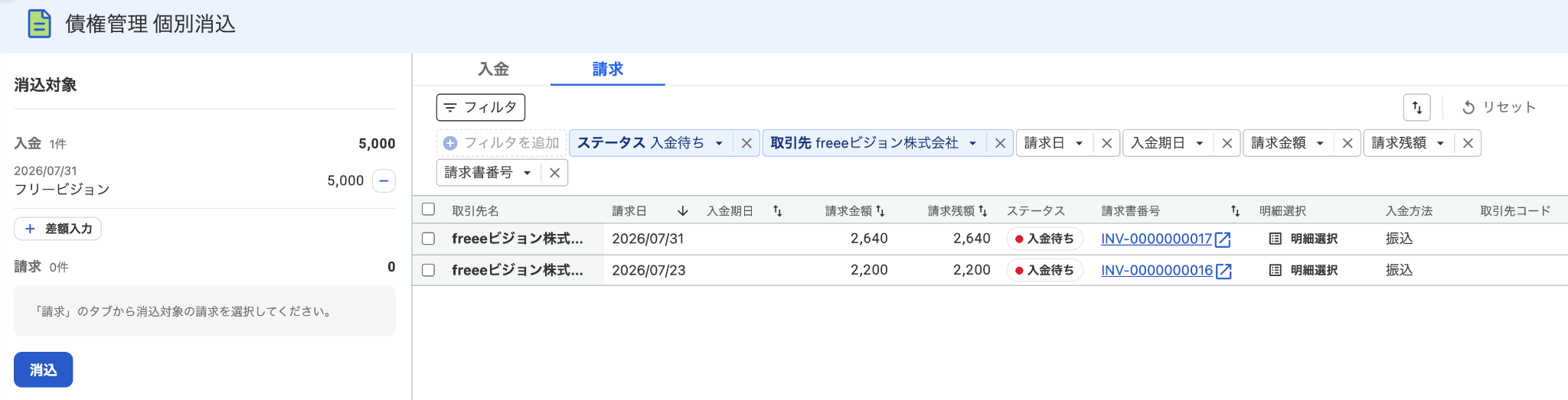Check the row with invoice dated 2026/07/31

pos(428,239)
